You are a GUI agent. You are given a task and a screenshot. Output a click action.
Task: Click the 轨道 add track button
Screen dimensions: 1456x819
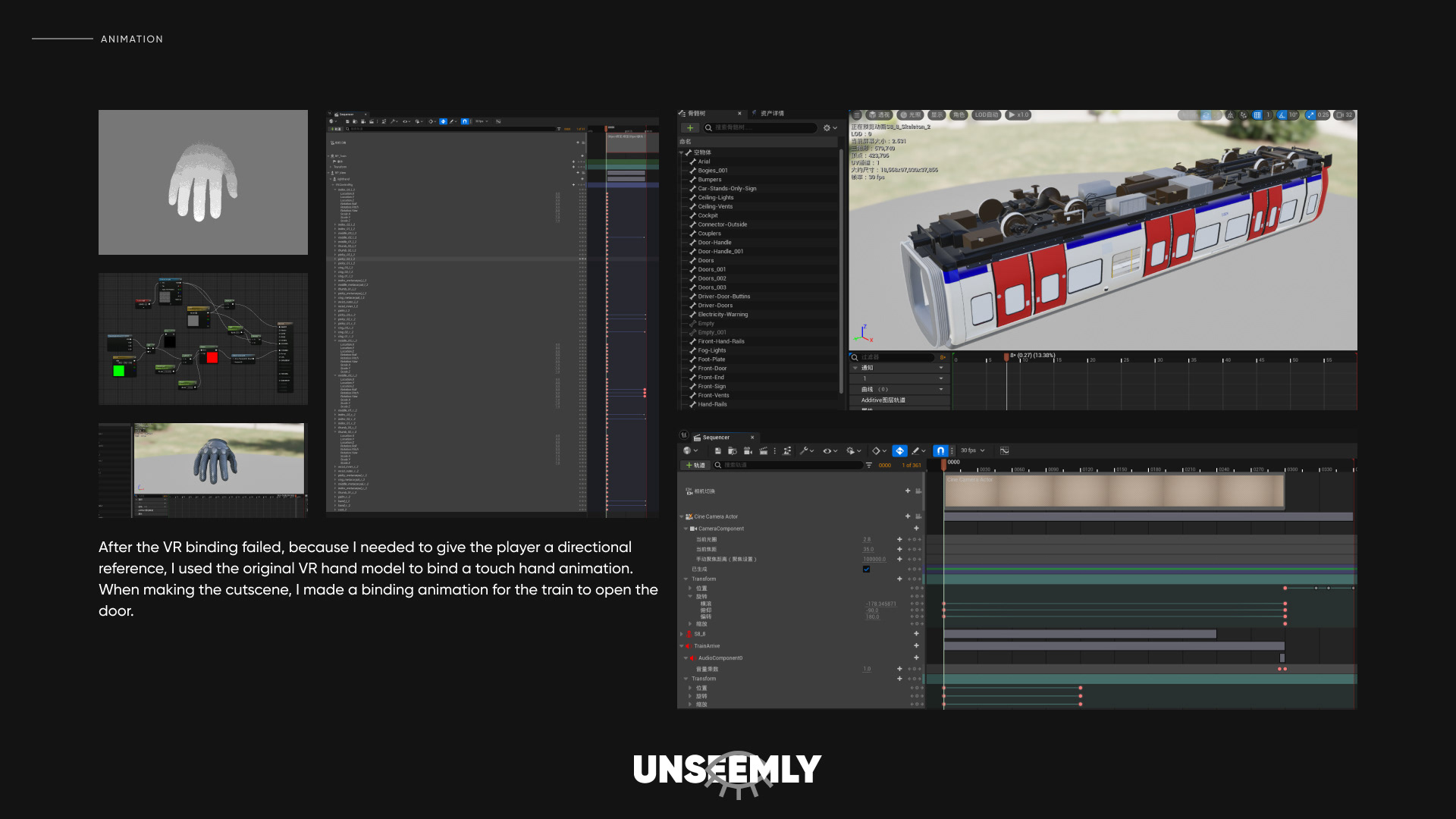pyautogui.click(x=695, y=465)
